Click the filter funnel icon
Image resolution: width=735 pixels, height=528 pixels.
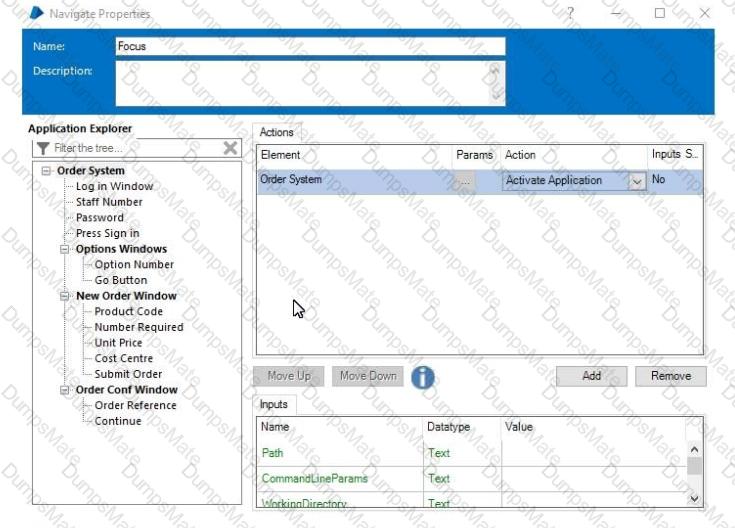click(x=43, y=148)
